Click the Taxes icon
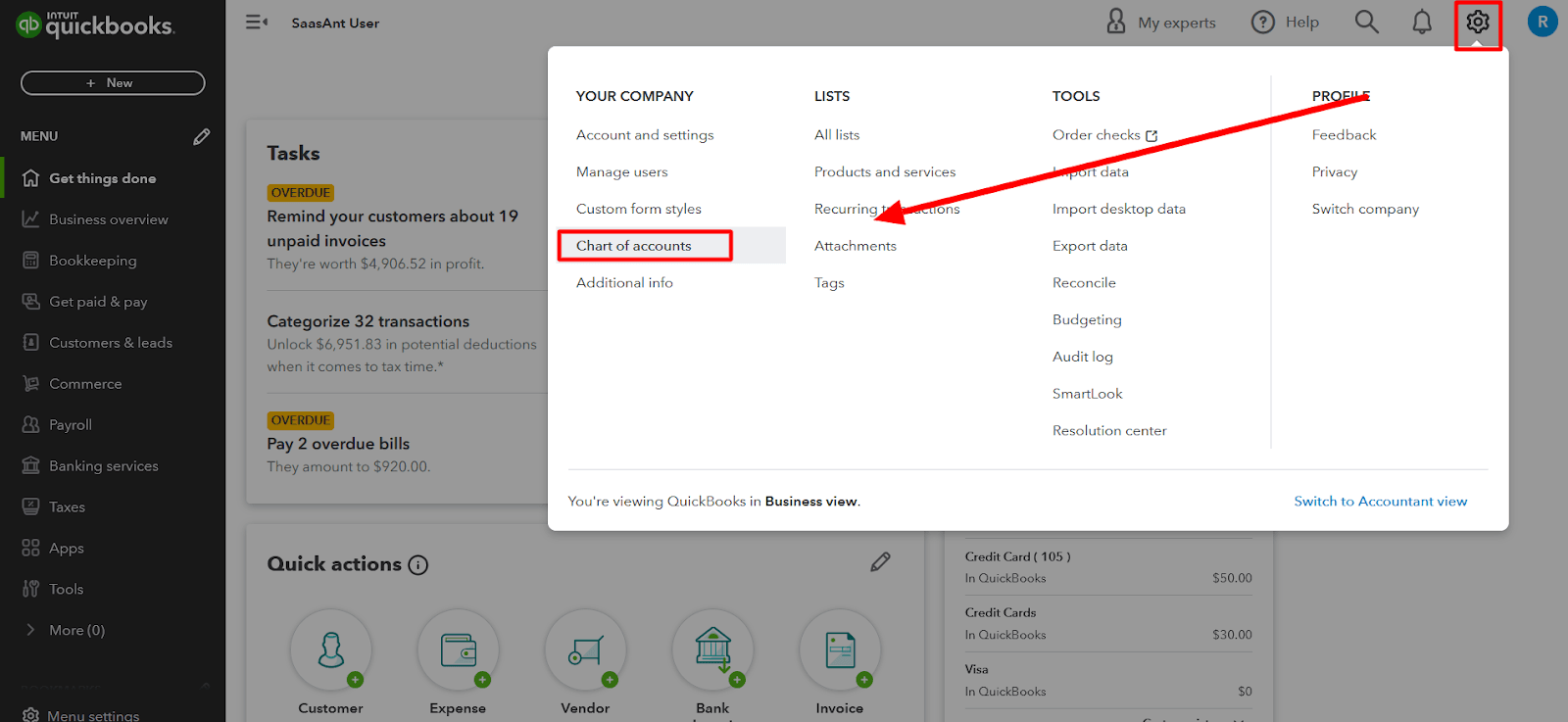Image resolution: width=1568 pixels, height=722 pixels. 31,507
